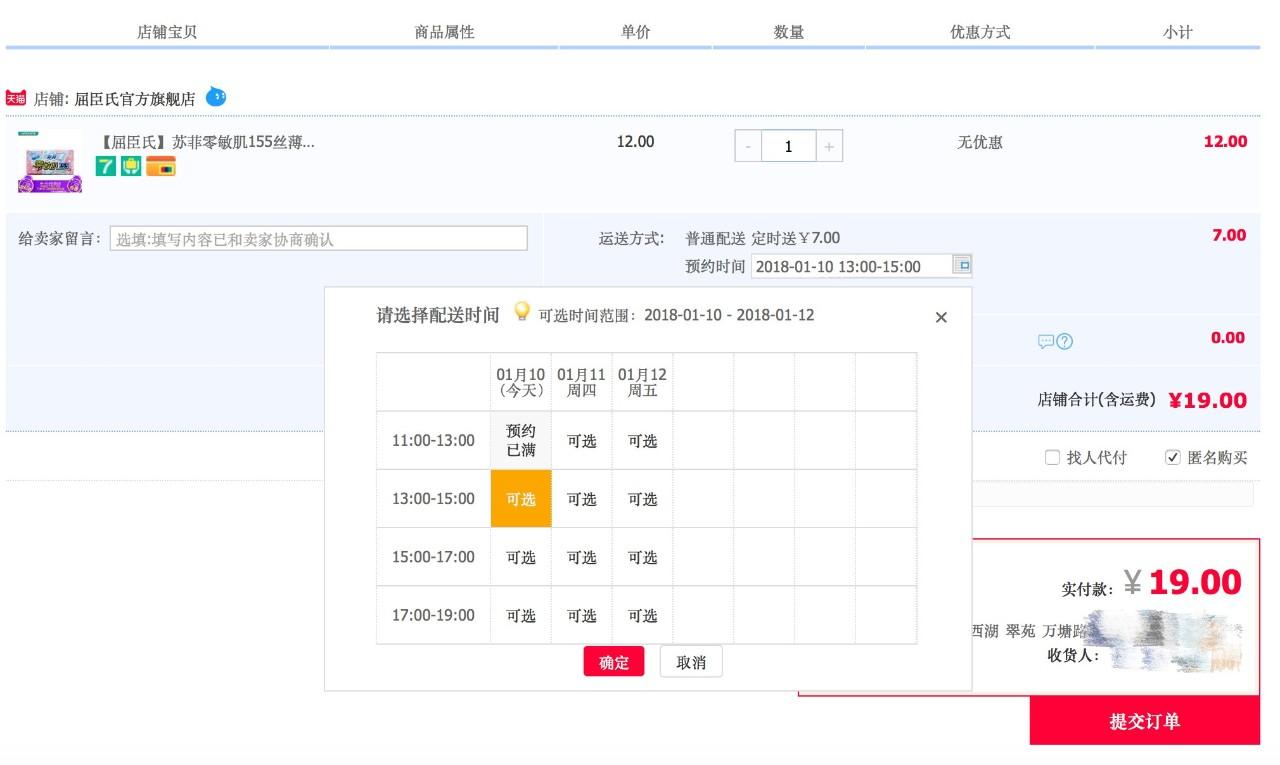This screenshot has height=765, width=1280.
Task: Cancel the dialog with 取消 button
Action: coord(691,662)
